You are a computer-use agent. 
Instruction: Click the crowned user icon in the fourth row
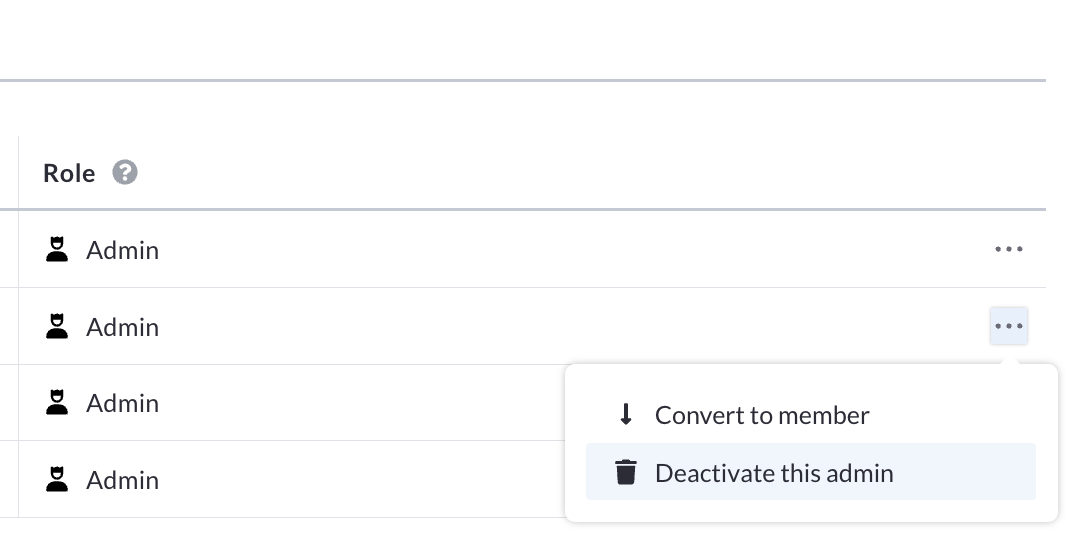pos(57,479)
